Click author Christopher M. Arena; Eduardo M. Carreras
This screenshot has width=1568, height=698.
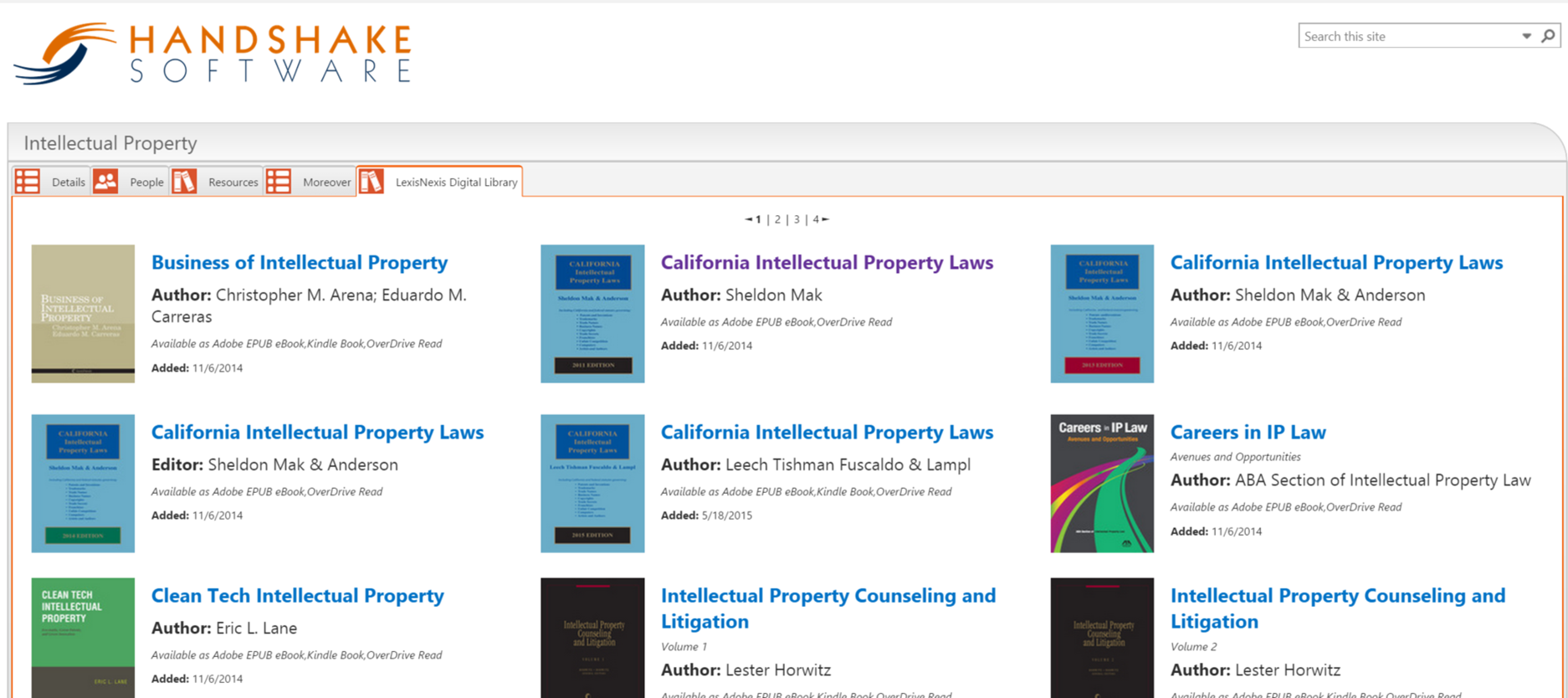[x=310, y=305]
